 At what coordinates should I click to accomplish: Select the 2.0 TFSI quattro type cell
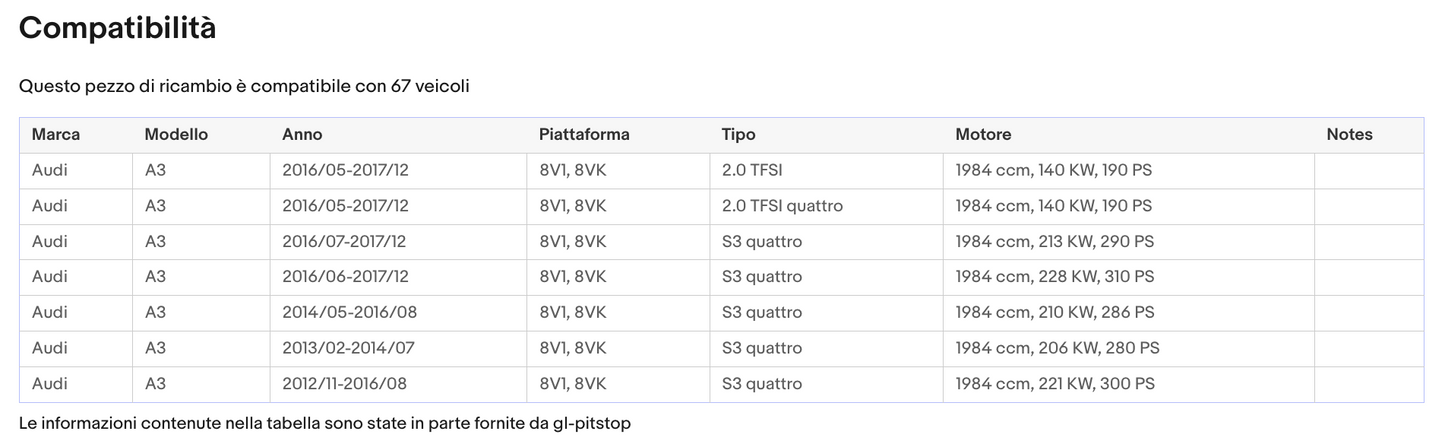pos(782,206)
